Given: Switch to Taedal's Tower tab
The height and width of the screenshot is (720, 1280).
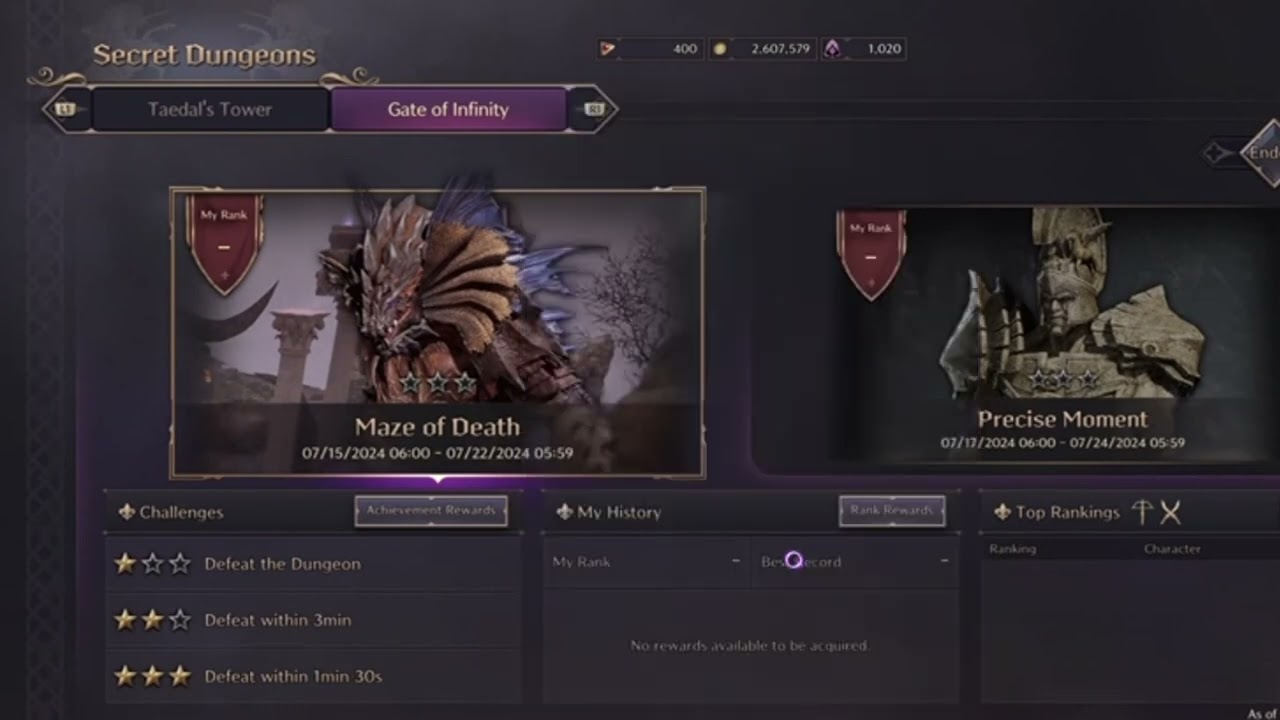Looking at the screenshot, I should click(x=210, y=109).
